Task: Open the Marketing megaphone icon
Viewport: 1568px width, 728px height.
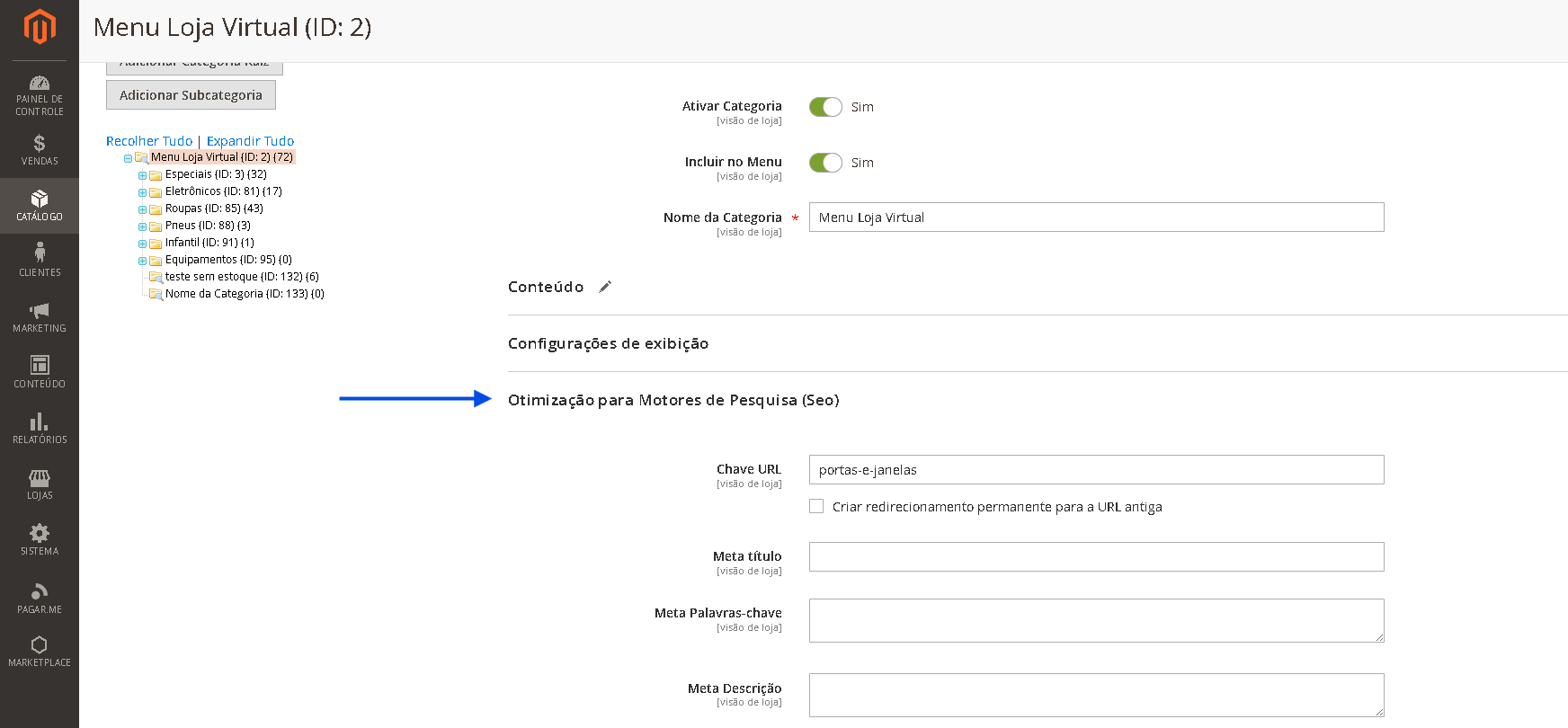Action: (40, 310)
